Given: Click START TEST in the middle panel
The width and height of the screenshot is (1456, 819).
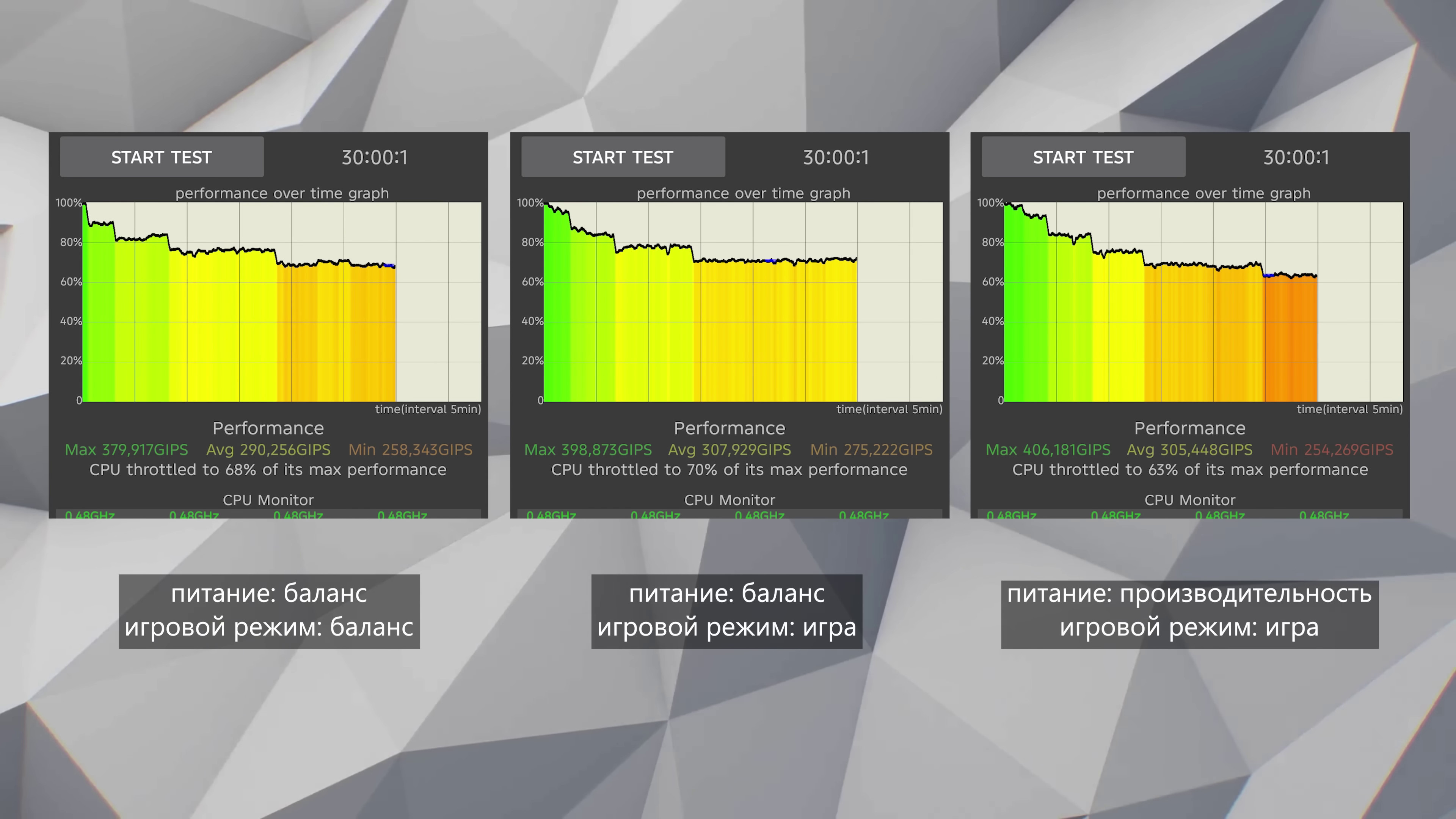Looking at the screenshot, I should point(623,157).
